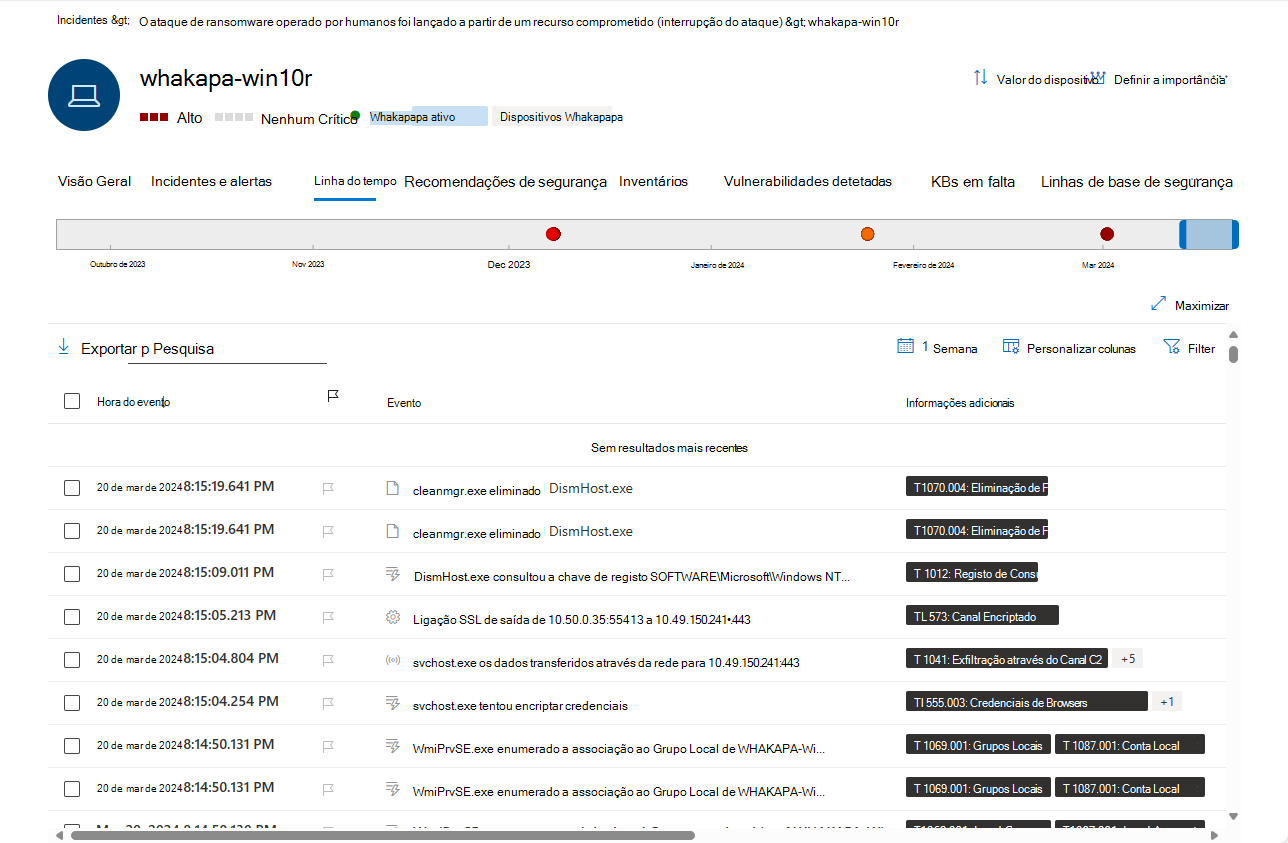The width and height of the screenshot is (1288, 843).
Task: Open T1070.004 tag in first cleanmgr row
Action: point(976,488)
